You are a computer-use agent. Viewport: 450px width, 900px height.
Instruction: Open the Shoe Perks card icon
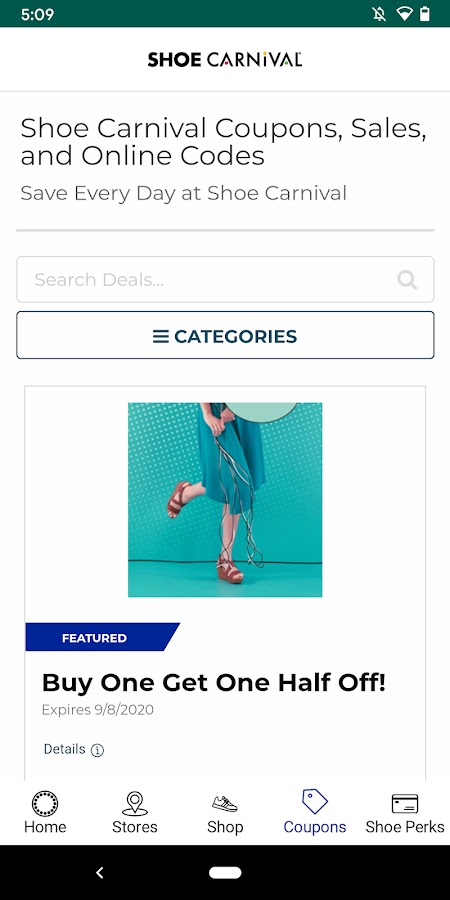tap(405, 804)
